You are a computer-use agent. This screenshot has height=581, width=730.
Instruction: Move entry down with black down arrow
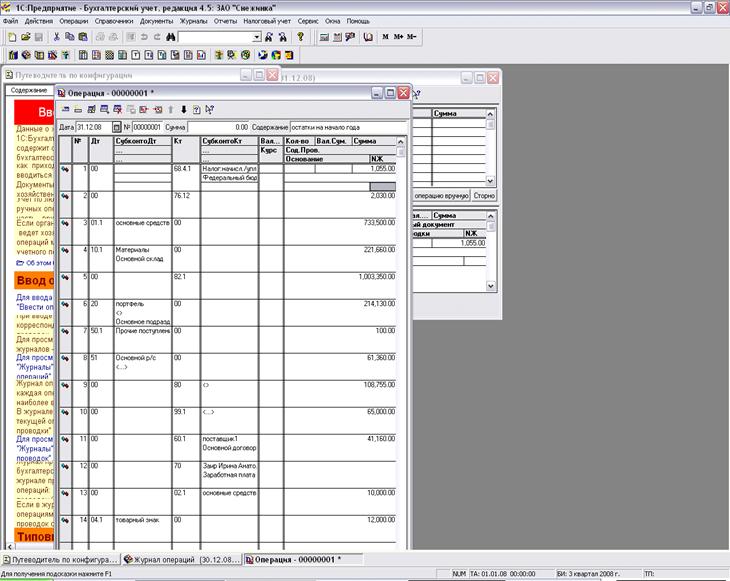click(183, 110)
